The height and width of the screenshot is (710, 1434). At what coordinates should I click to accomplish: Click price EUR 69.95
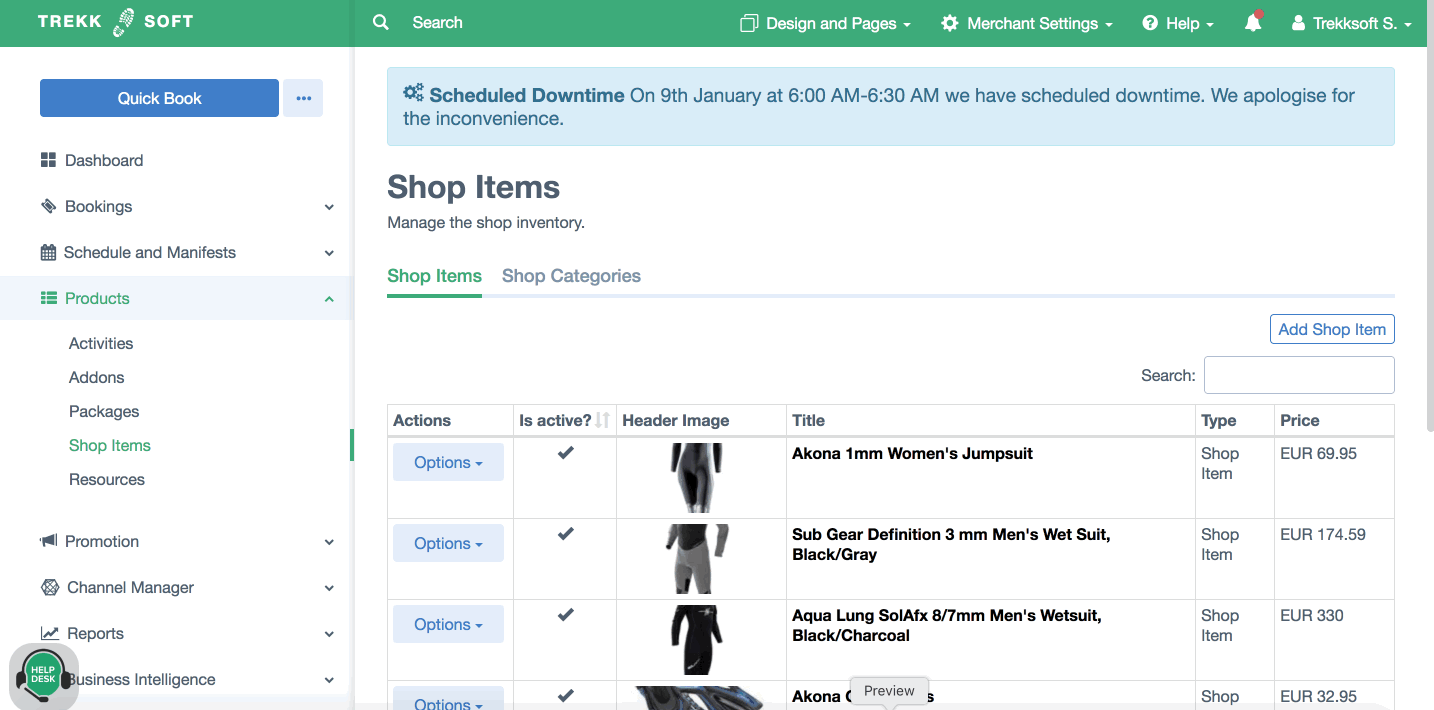click(1318, 453)
